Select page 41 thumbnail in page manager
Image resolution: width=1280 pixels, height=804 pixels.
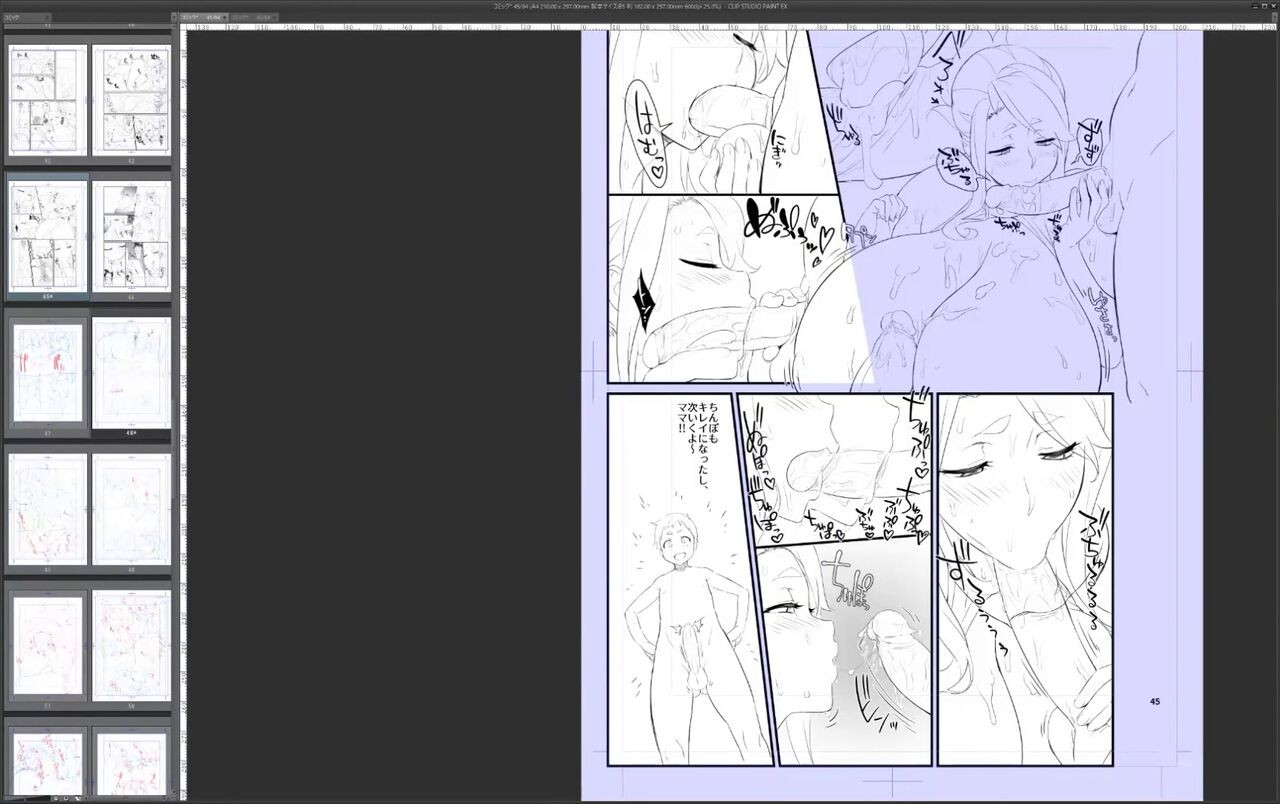(x=48, y=100)
